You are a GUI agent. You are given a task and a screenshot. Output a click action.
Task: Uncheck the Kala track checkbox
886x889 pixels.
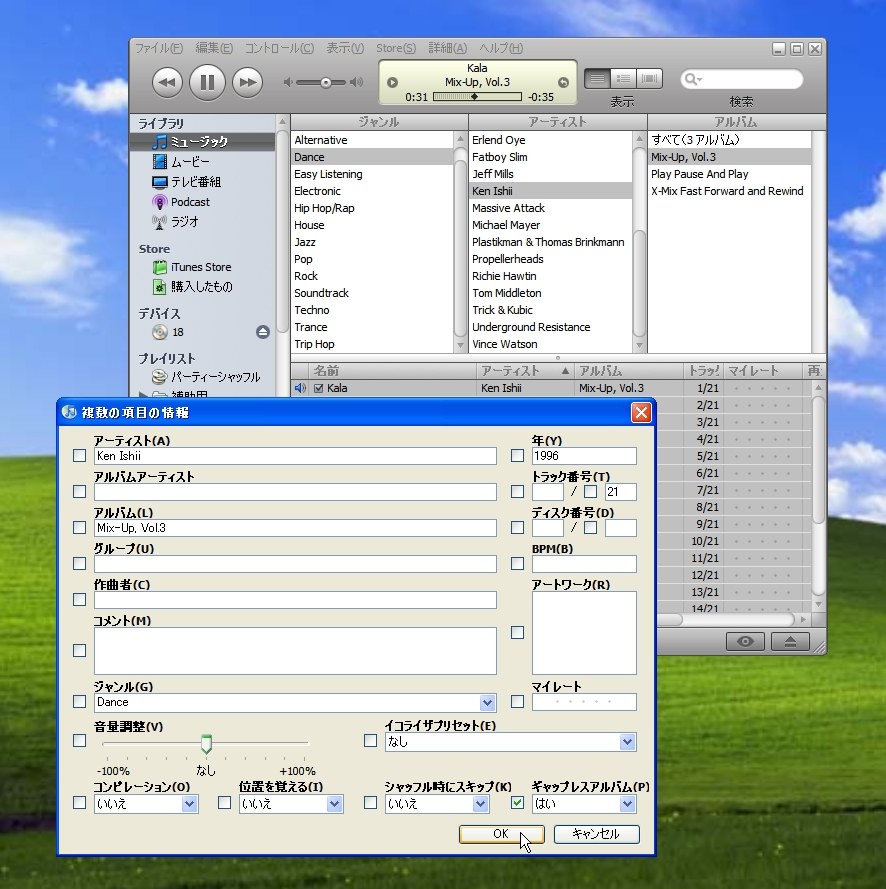(319, 388)
